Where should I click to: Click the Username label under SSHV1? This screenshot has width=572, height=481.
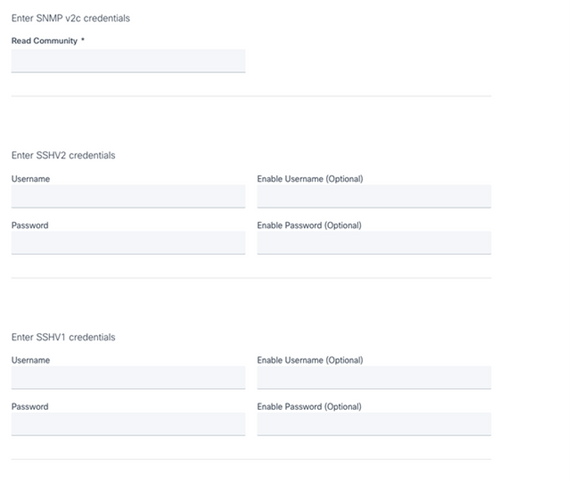(x=31, y=360)
